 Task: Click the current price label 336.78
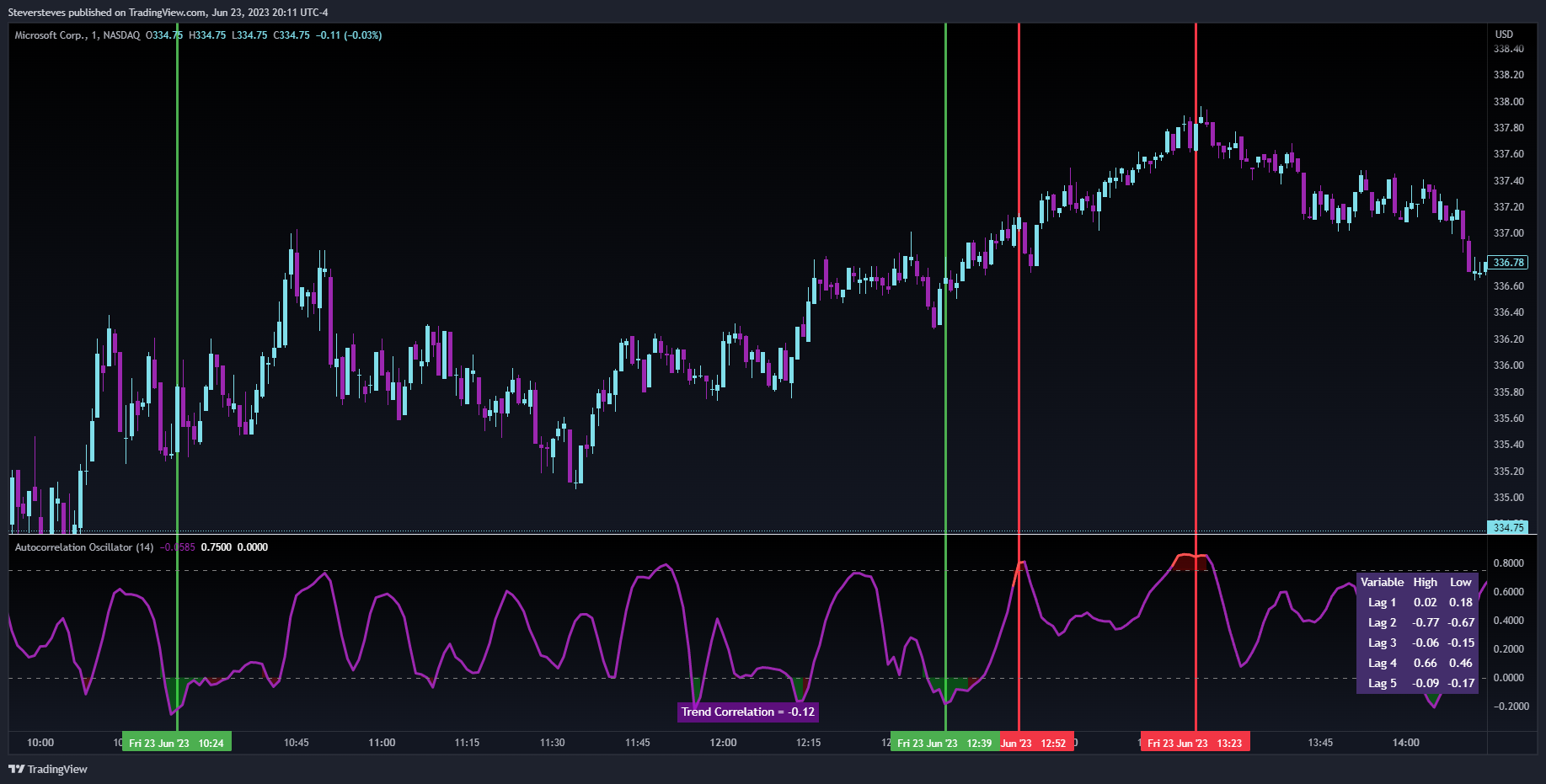1508,263
